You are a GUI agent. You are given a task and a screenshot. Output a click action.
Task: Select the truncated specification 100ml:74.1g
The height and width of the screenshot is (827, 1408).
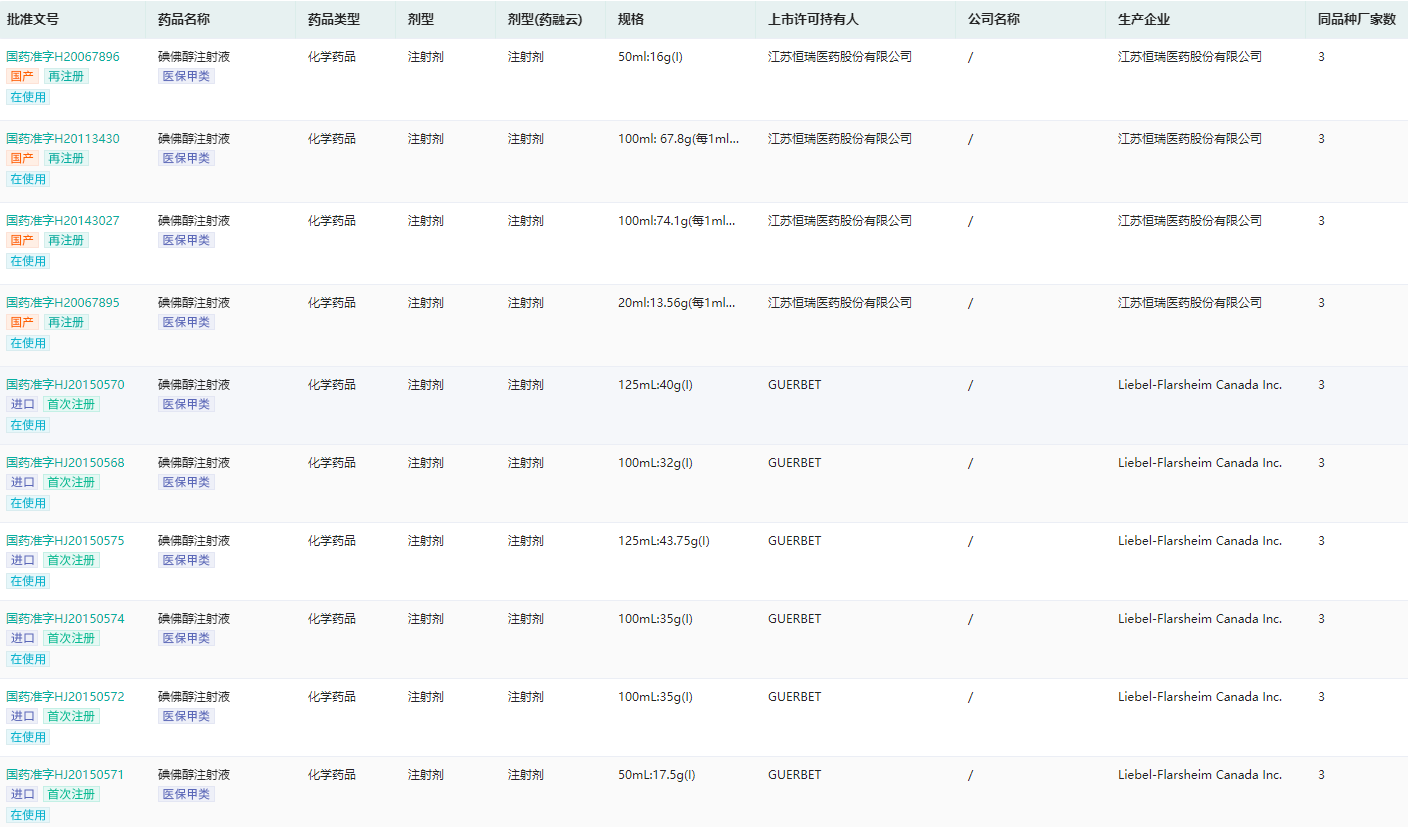click(677, 221)
